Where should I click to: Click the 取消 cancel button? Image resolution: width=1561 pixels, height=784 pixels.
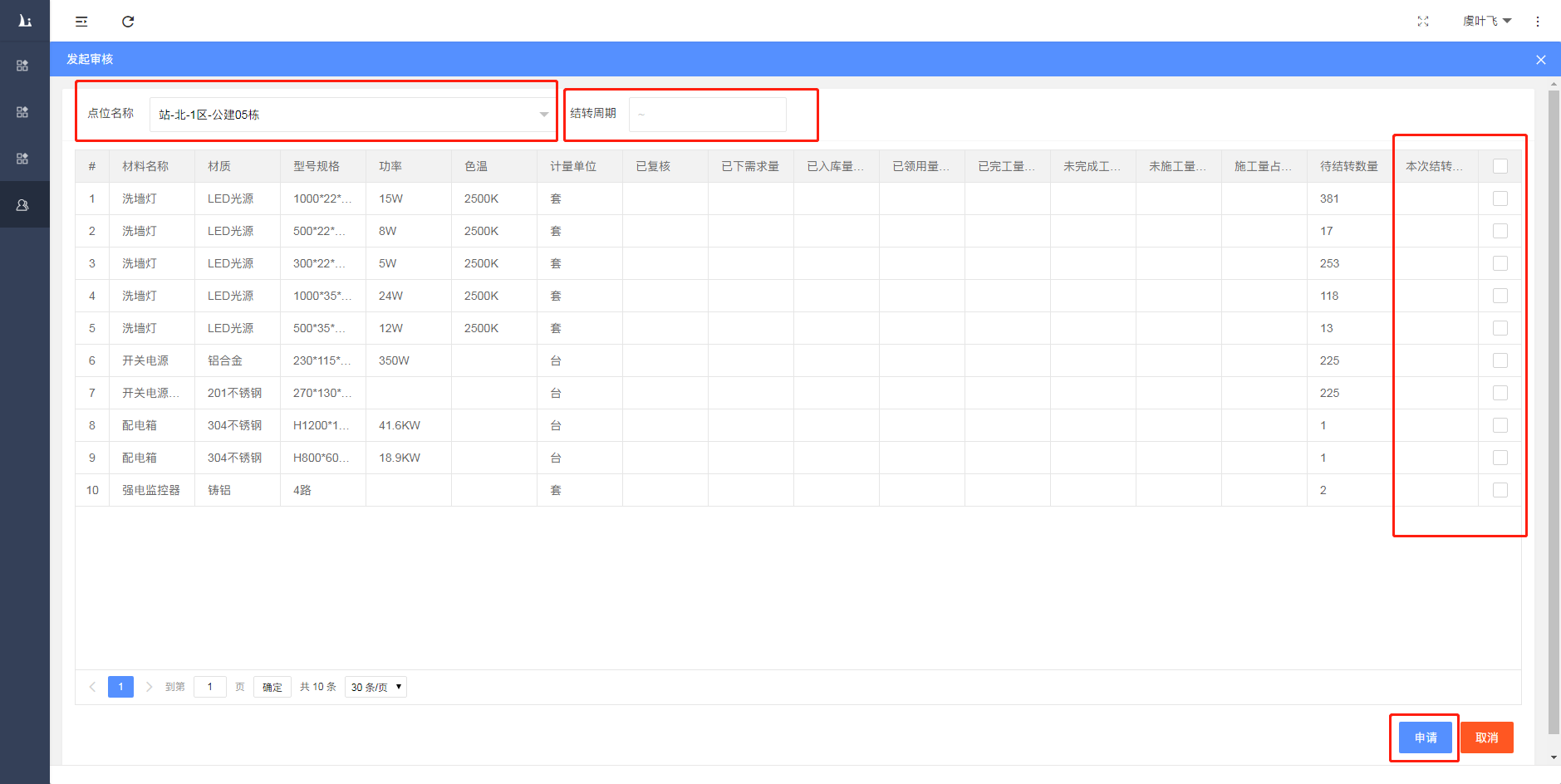click(1487, 737)
